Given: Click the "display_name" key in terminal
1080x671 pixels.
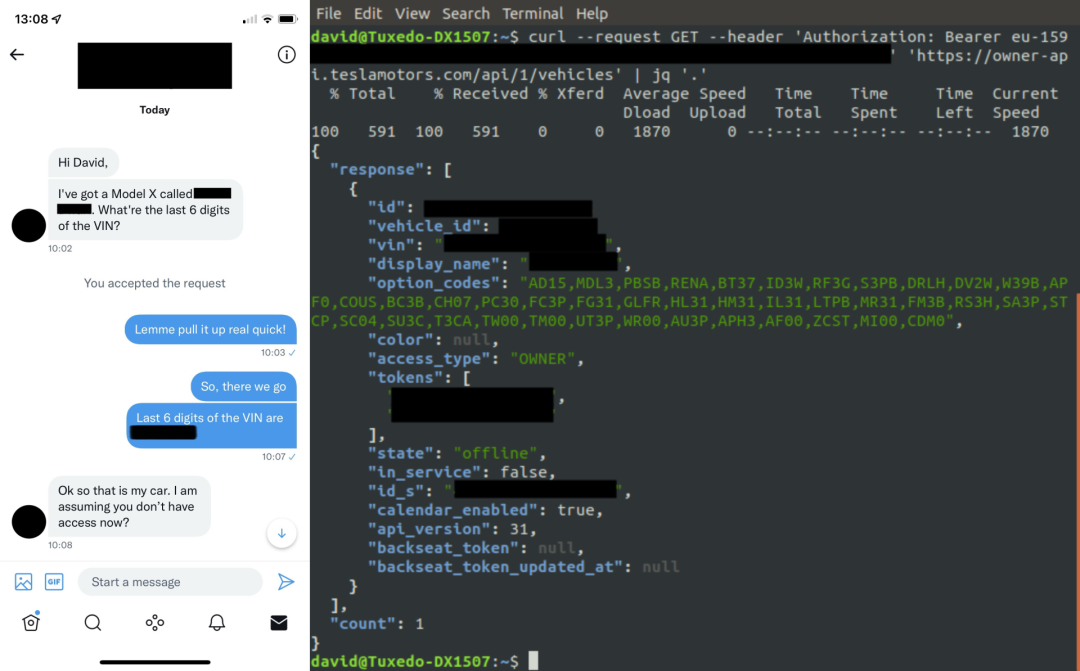Looking at the screenshot, I should [438, 264].
